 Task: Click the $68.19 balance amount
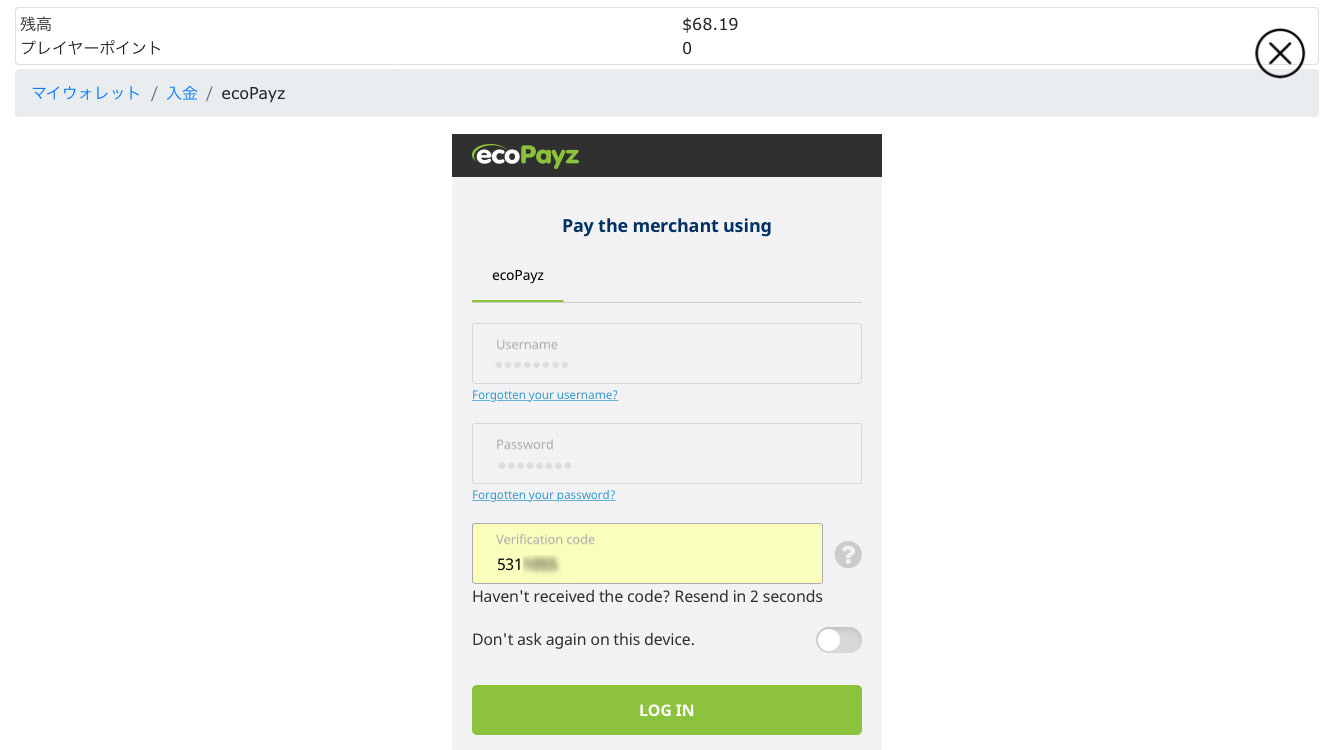pos(710,24)
